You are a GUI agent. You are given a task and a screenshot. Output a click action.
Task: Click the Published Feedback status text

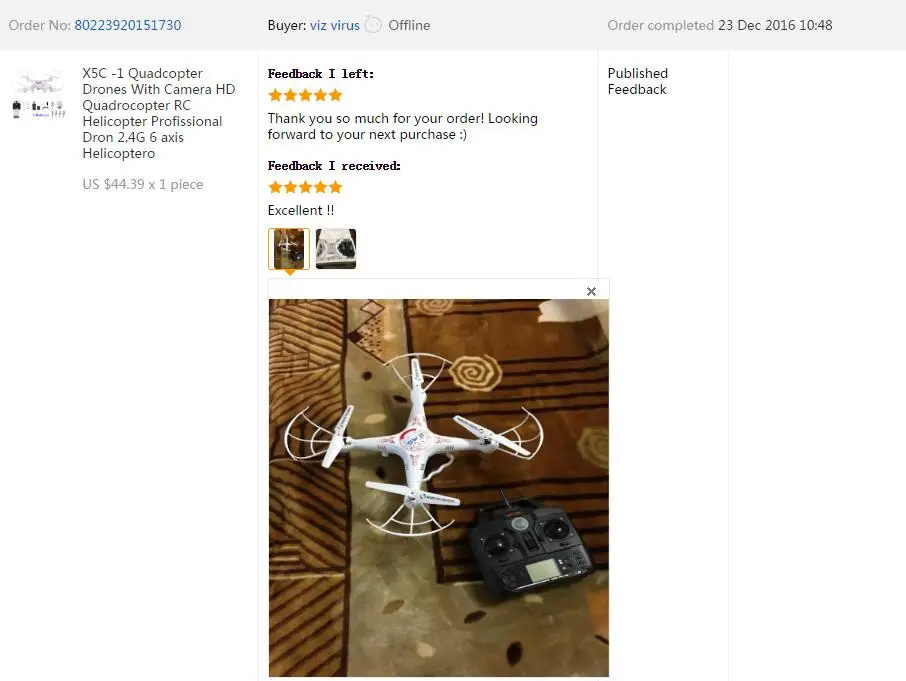click(x=637, y=81)
